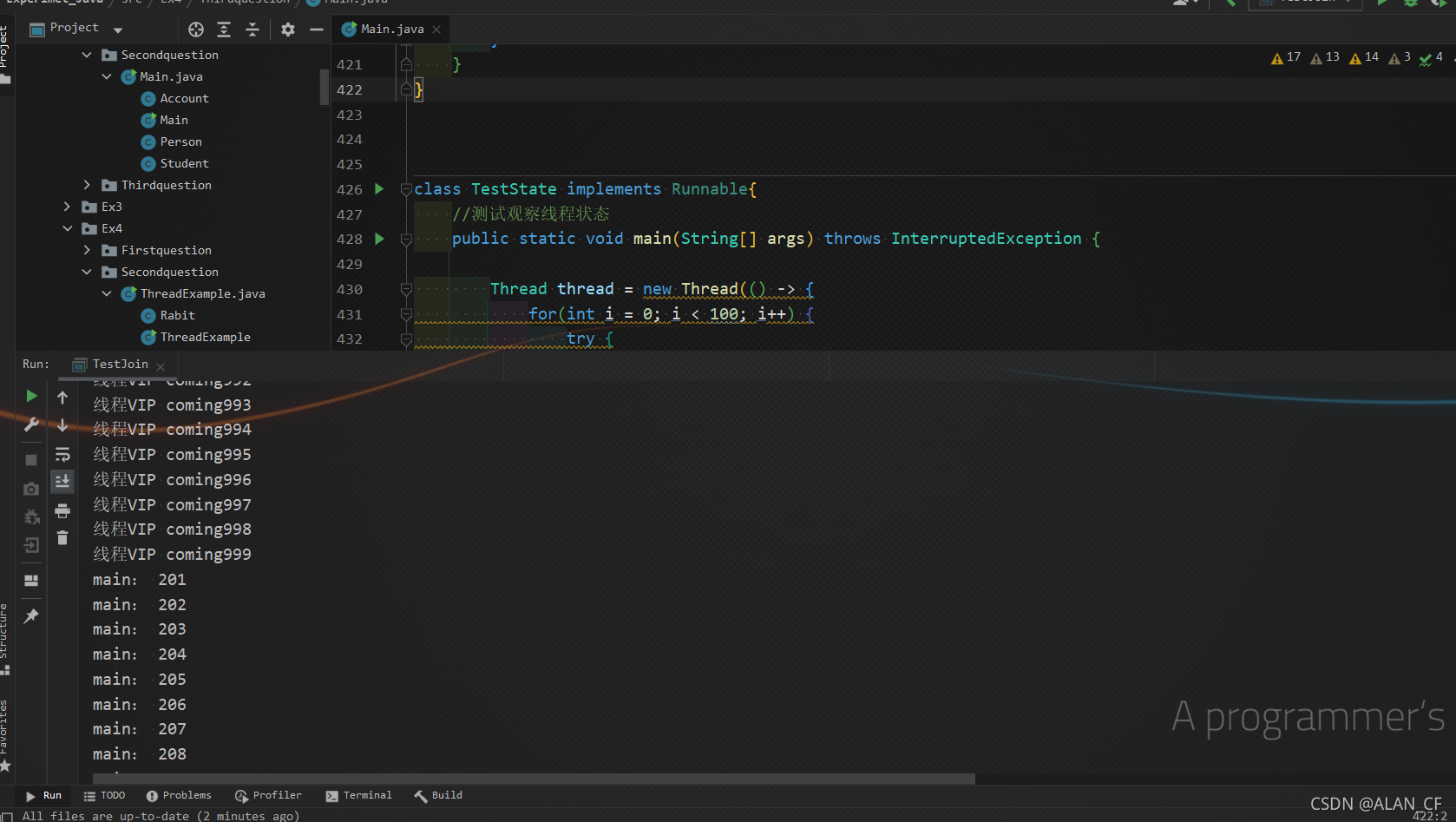Clear all console output with trash icon
The height and width of the screenshot is (822, 1456).
click(62, 538)
